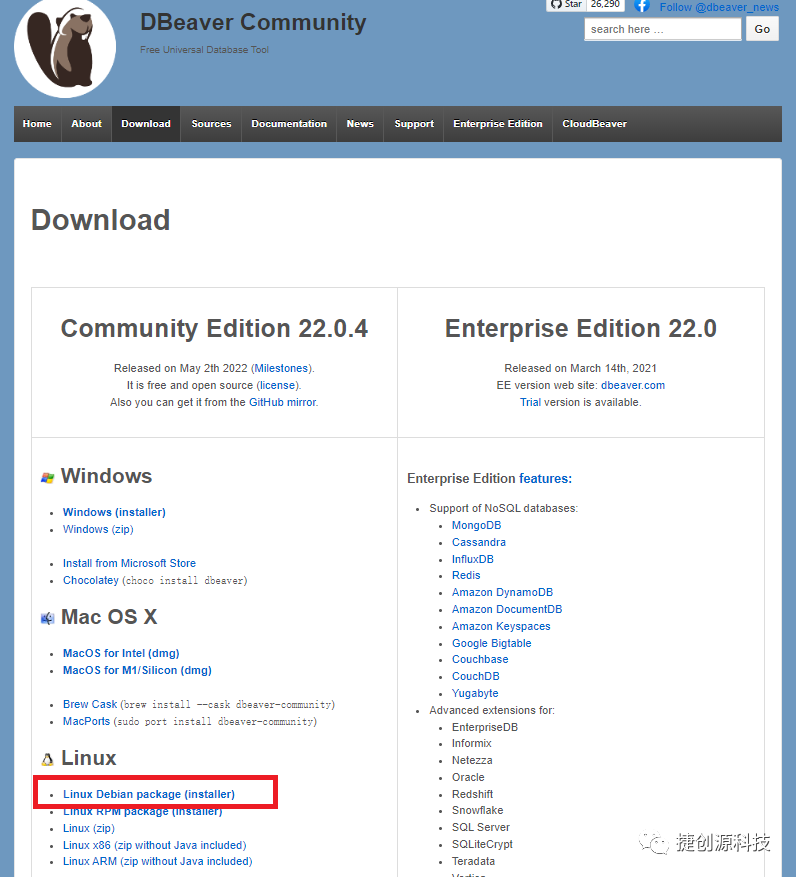Open the Support menu item
Viewport: 796px width, 877px height.
[414, 124]
